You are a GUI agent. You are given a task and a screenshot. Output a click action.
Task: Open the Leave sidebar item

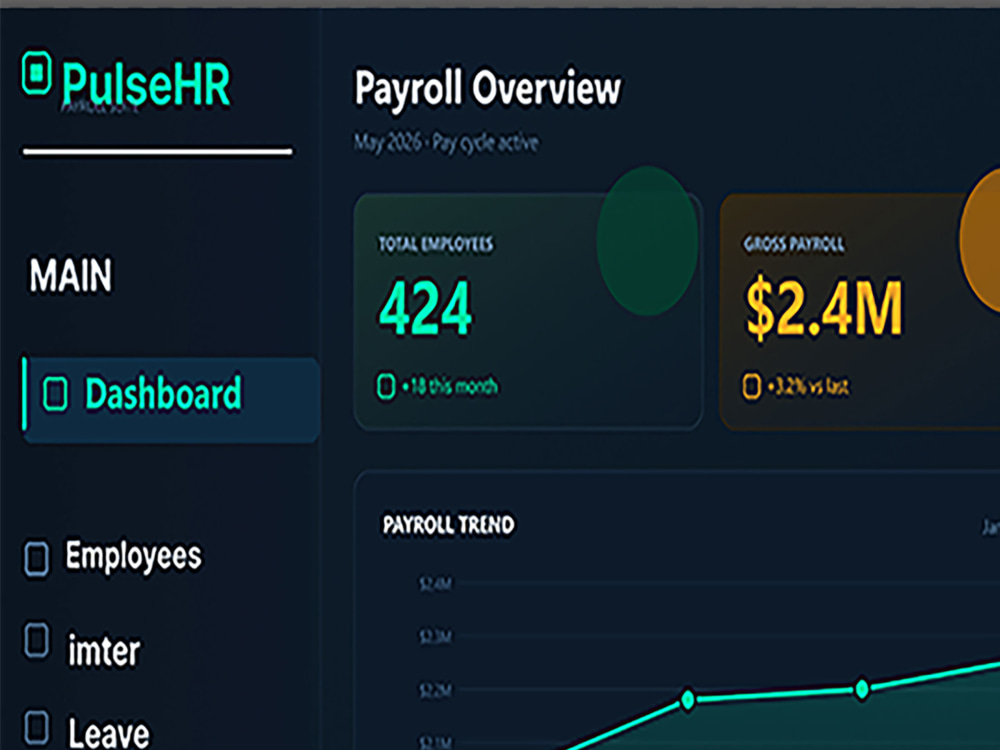click(x=108, y=733)
